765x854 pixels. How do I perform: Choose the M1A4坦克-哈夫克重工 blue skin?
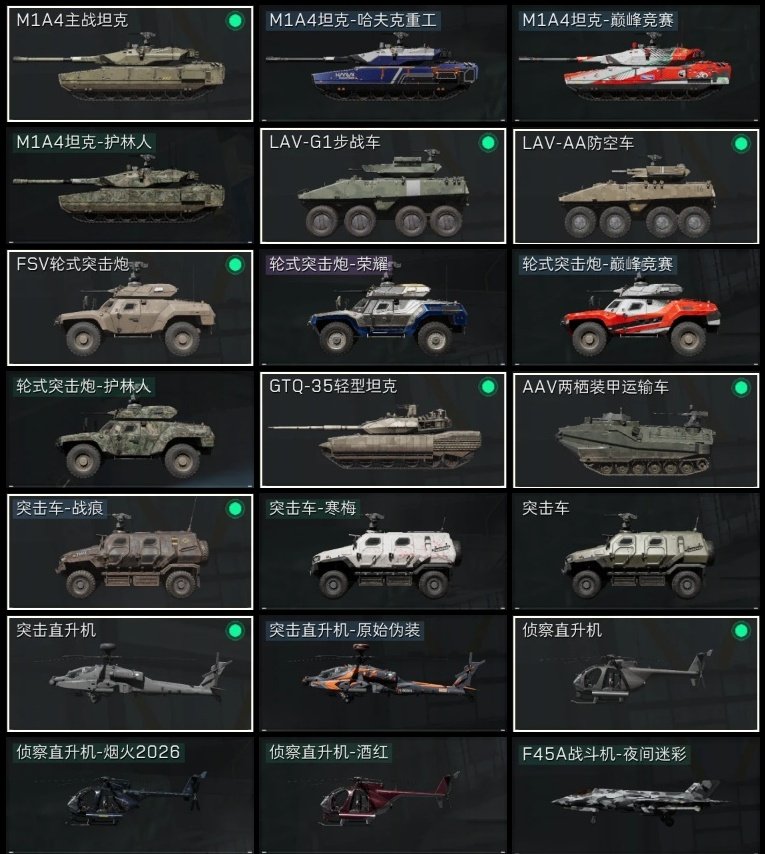pos(383,64)
